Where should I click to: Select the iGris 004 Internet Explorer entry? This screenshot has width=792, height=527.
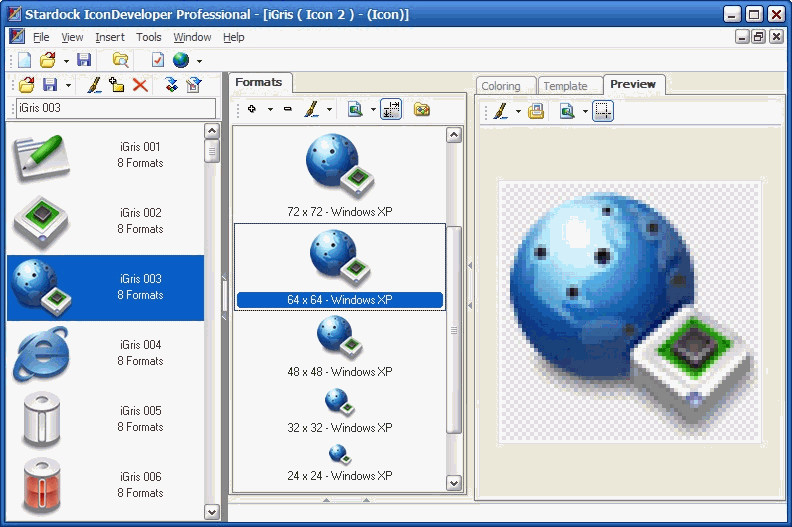click(106, 353)
